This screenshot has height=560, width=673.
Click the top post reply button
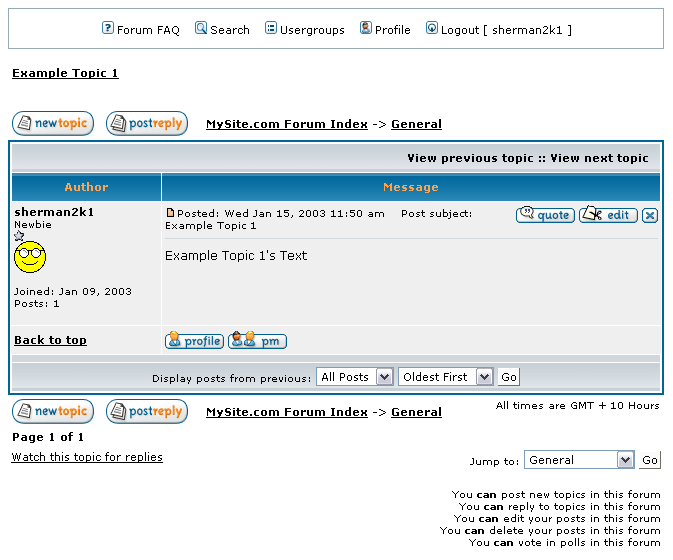point(147,124)
